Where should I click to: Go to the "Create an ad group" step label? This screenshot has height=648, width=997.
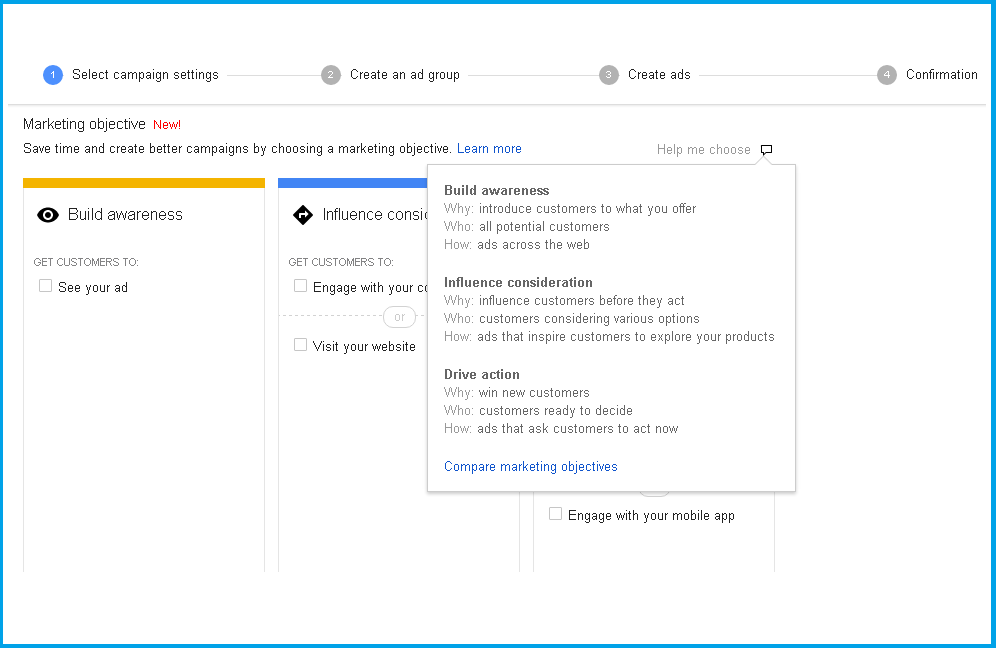point(404,75)
